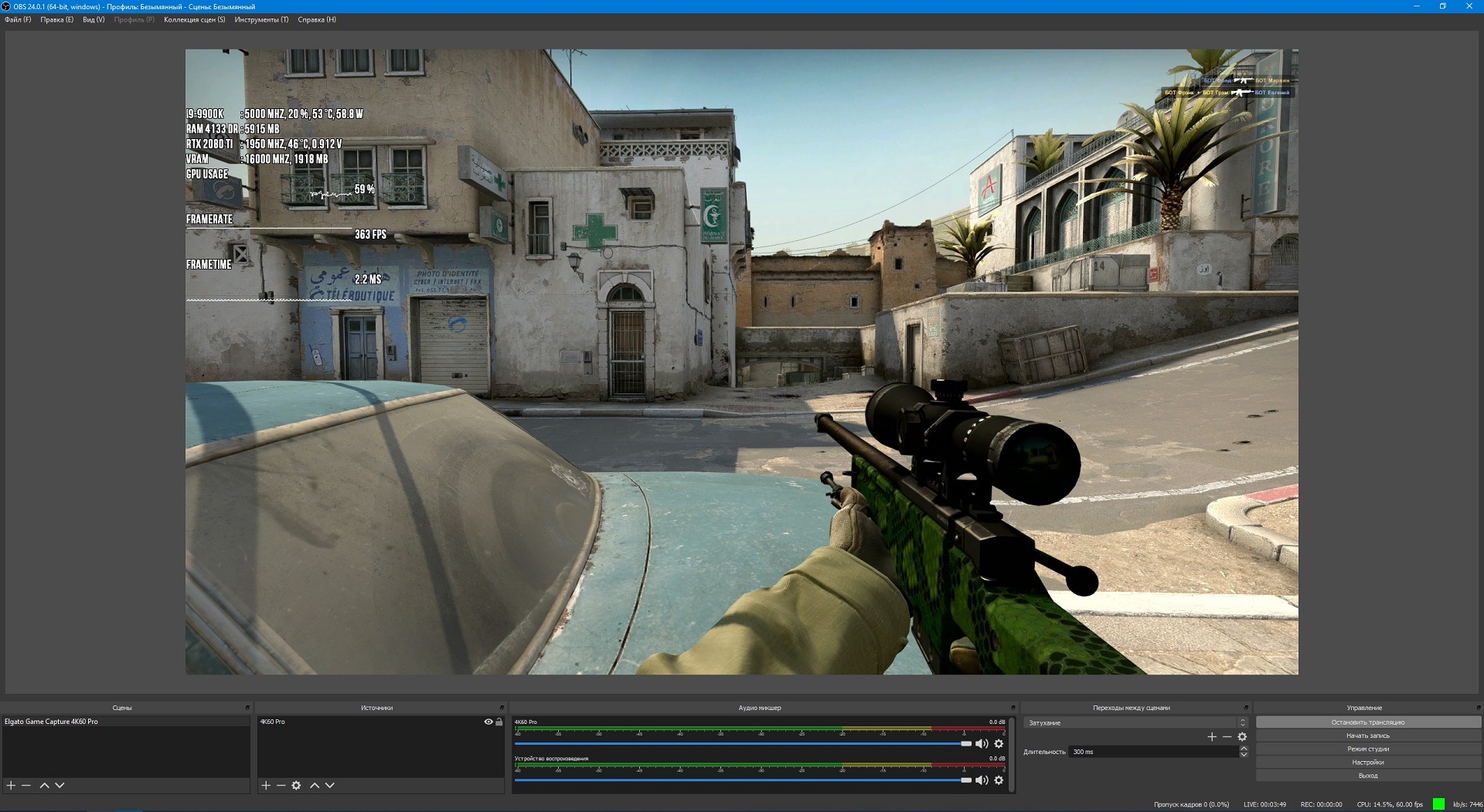The height and width of the screenshot is (812, 1484).
Task: Open source properties gear in Источники
Action: point(296,785)
